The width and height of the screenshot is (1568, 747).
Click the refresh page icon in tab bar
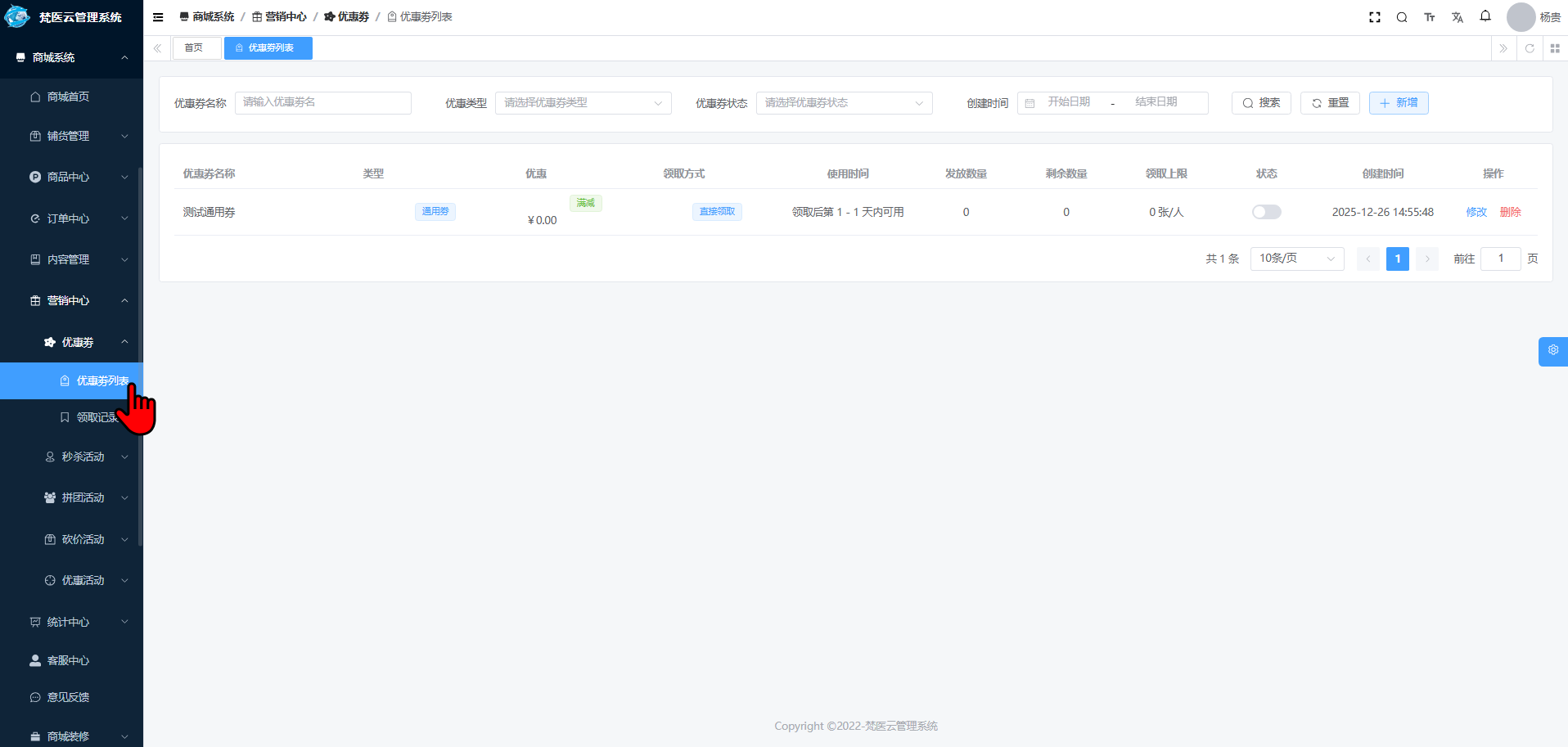click(1530, 48)
